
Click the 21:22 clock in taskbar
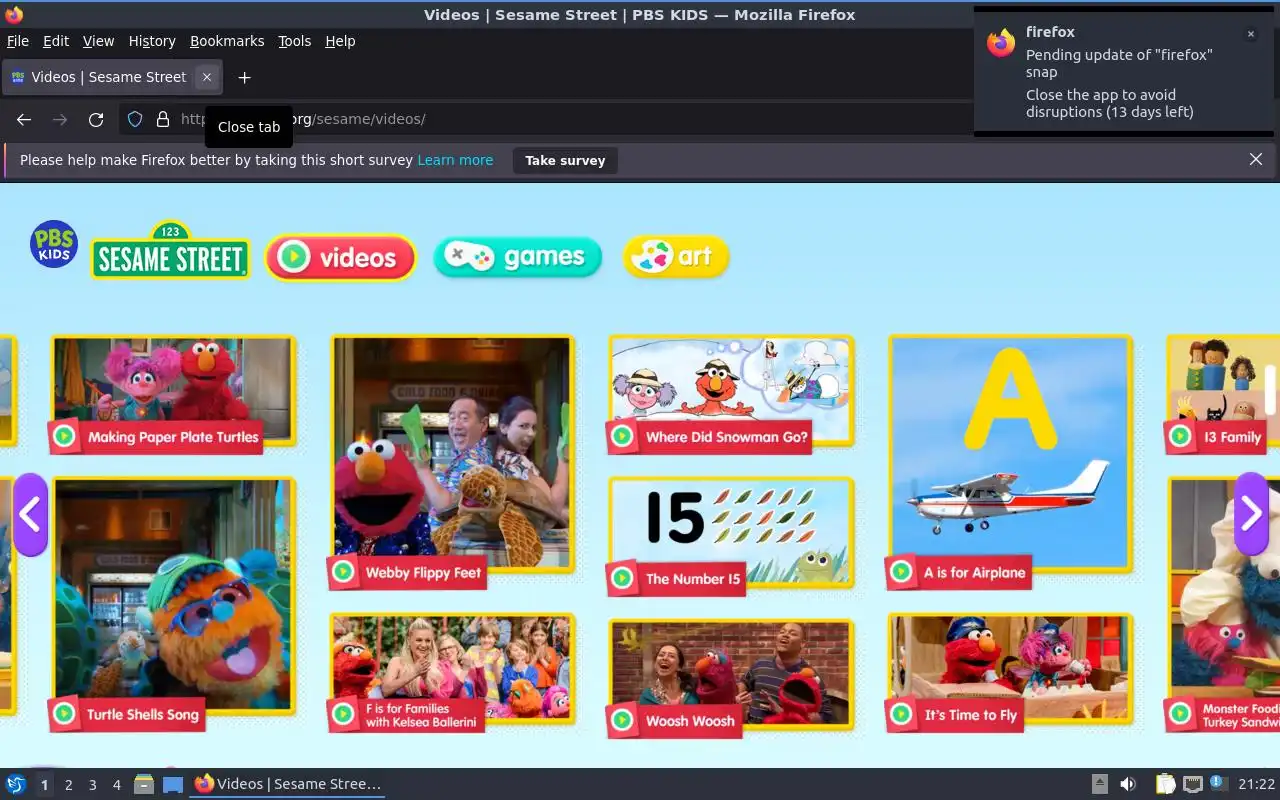pos(1257,785)
